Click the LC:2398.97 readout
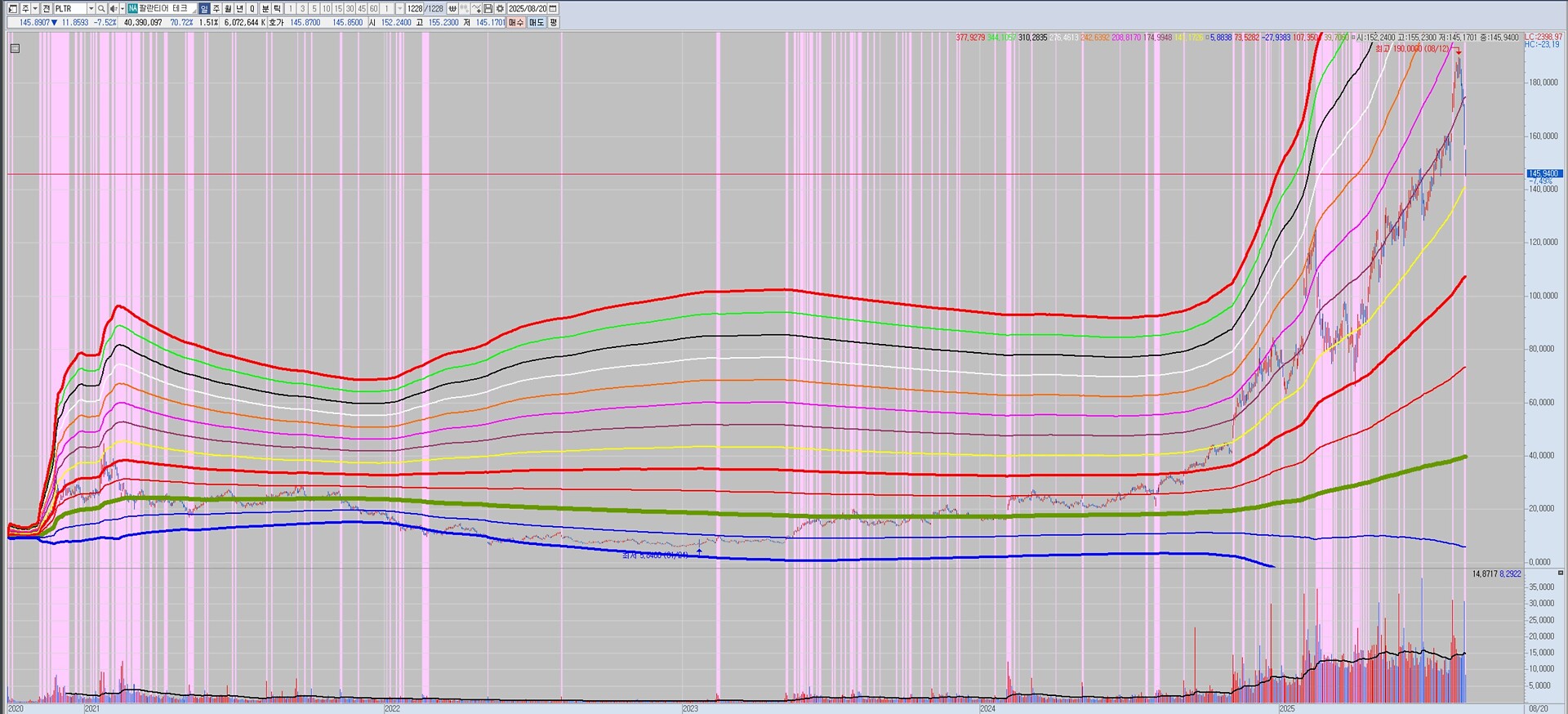Image resolution: width=1568 pixels, height=714 pixels. (1543, 37)
